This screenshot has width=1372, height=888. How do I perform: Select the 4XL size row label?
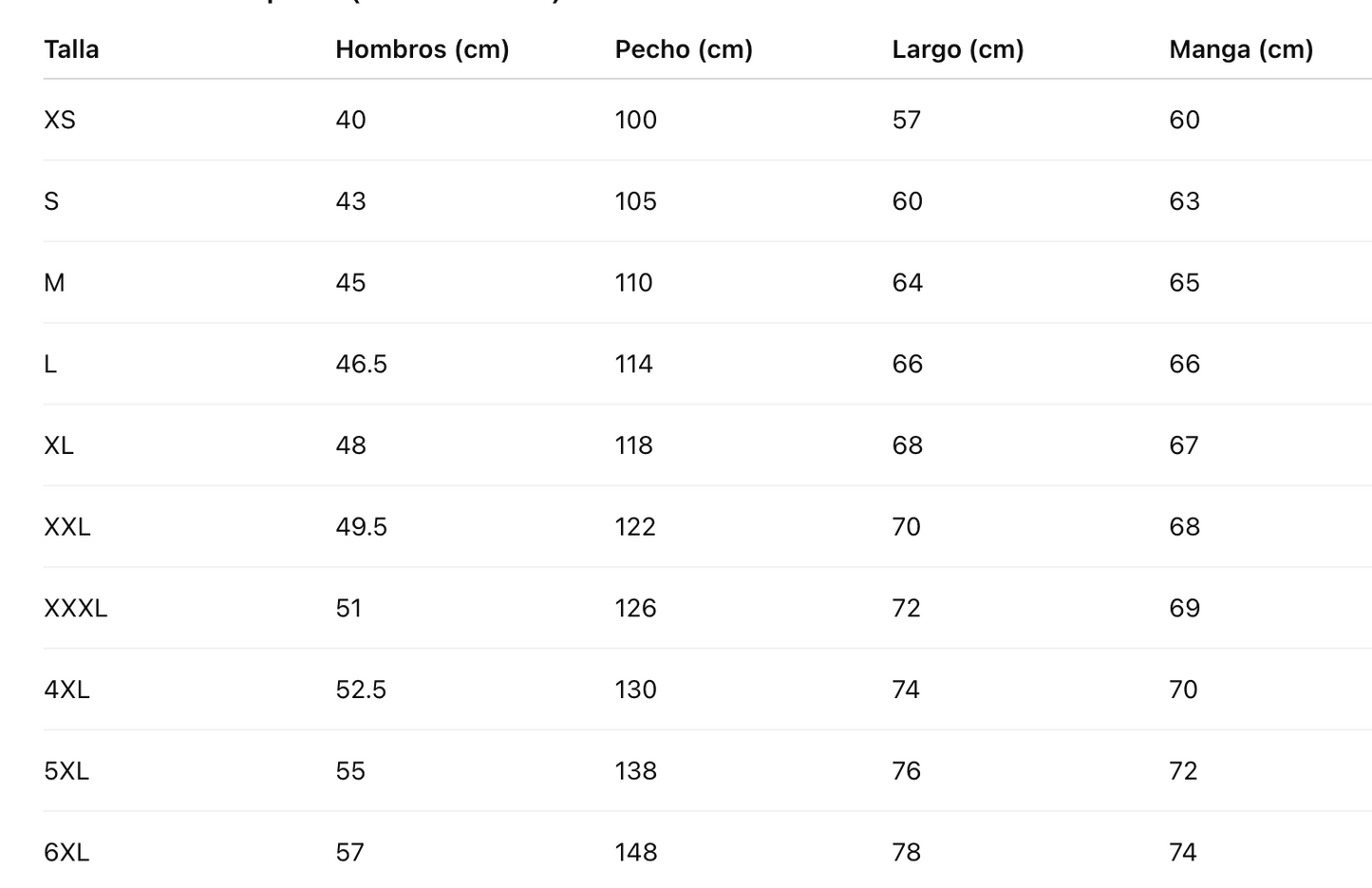(66, 690)
